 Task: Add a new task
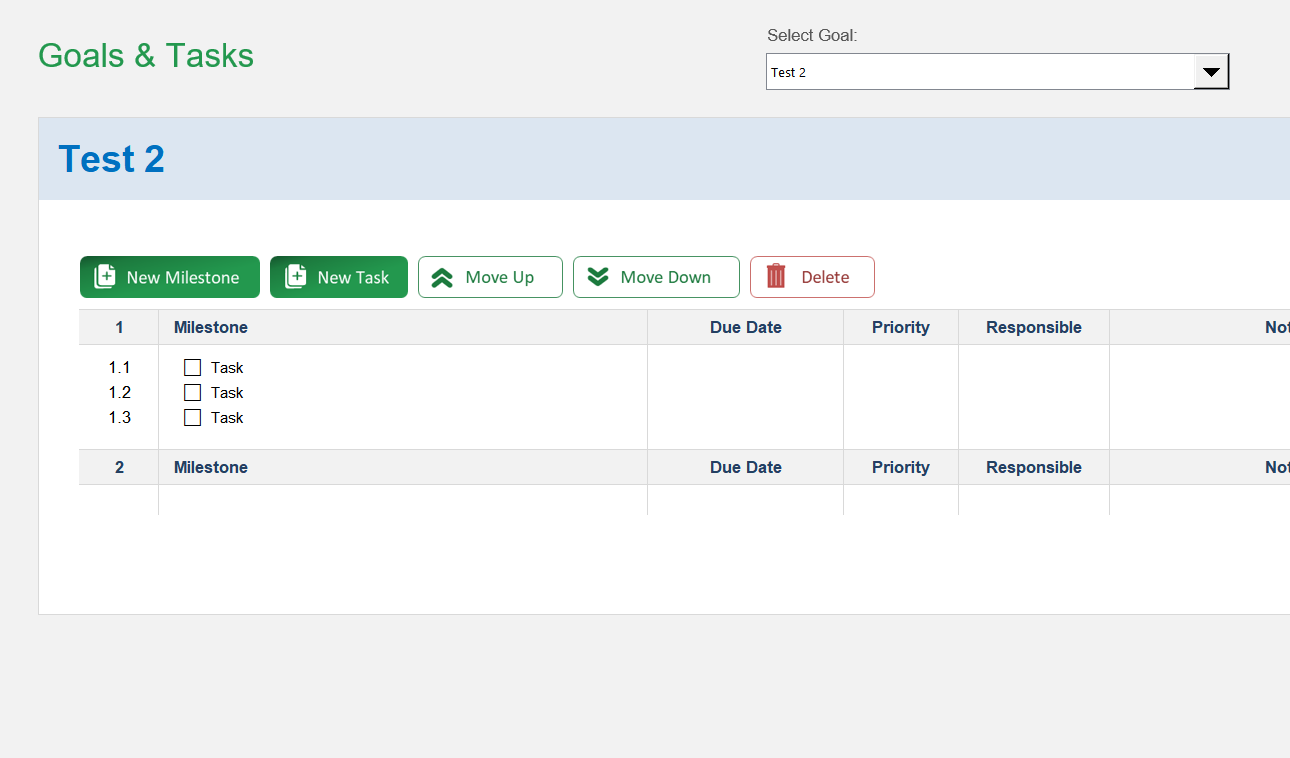[x=338, y=277]
